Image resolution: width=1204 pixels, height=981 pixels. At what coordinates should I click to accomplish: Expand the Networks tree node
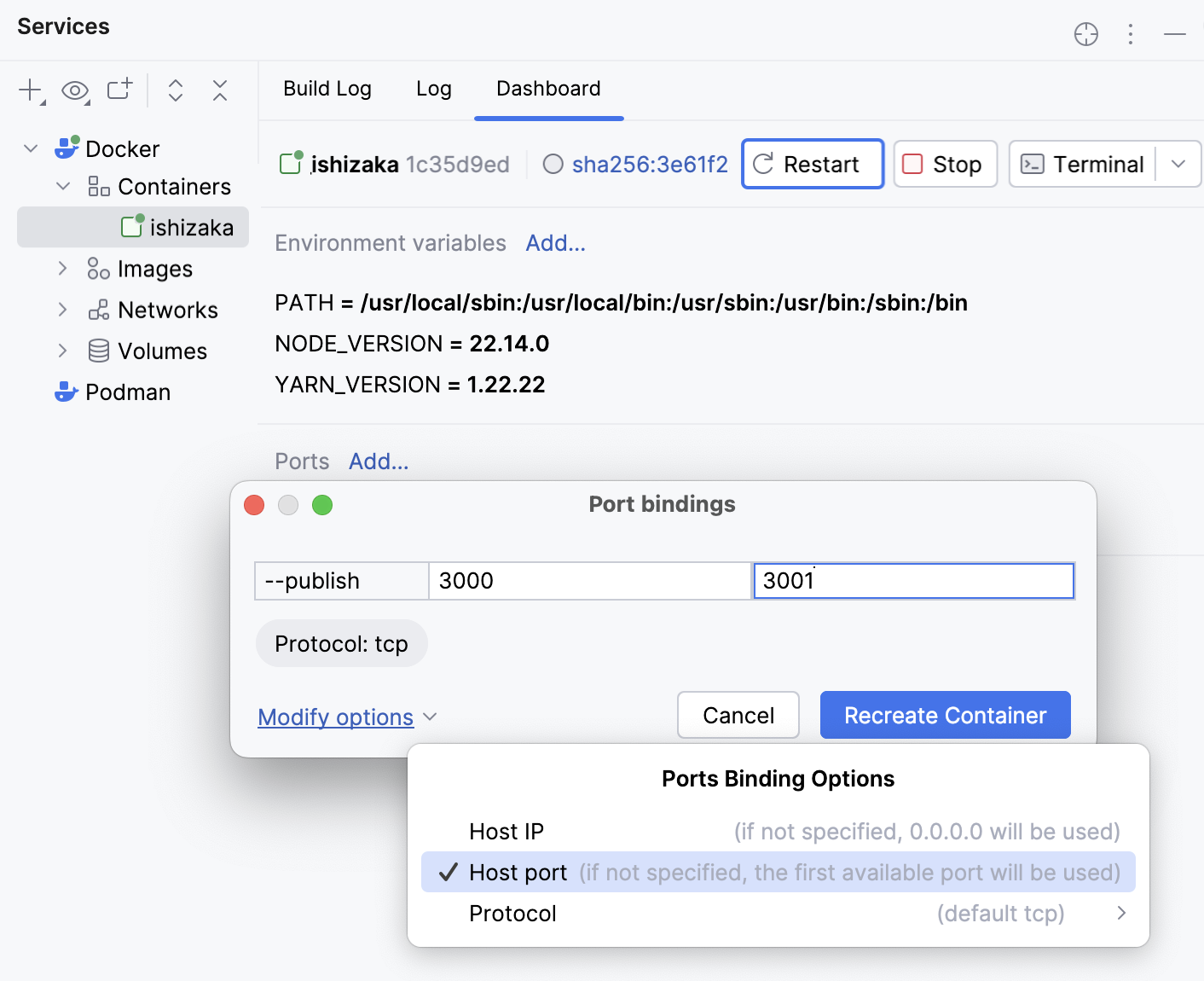pyautogui.click(x=62, y=310)
